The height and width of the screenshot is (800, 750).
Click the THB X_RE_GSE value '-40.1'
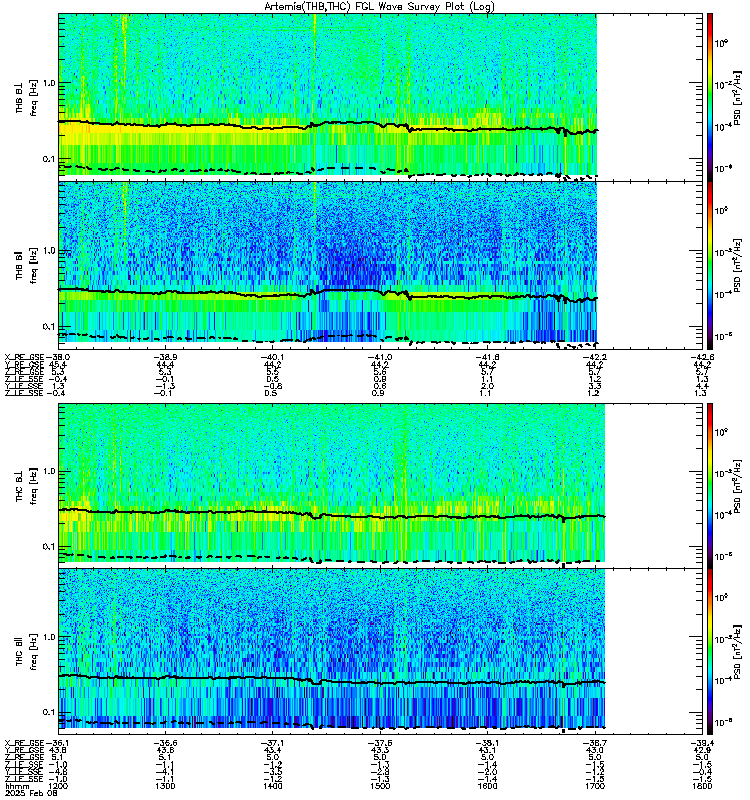coord(273,357)
